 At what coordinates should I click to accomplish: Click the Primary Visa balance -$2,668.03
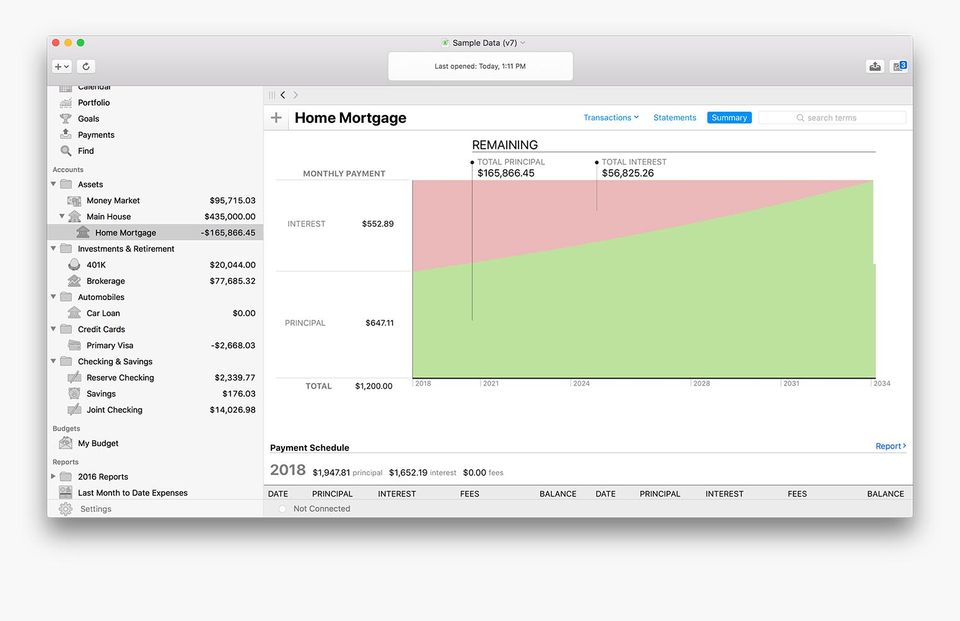pos(233,345)
